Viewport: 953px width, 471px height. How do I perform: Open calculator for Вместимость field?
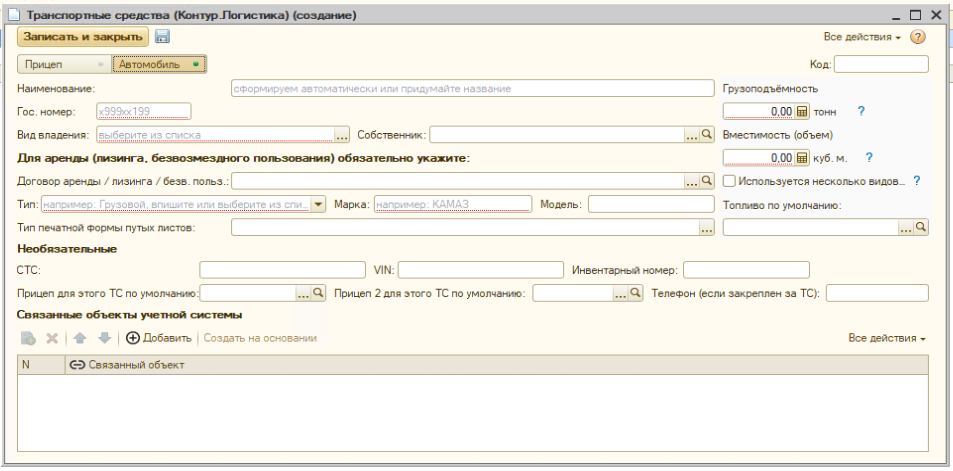click(802, 157)
